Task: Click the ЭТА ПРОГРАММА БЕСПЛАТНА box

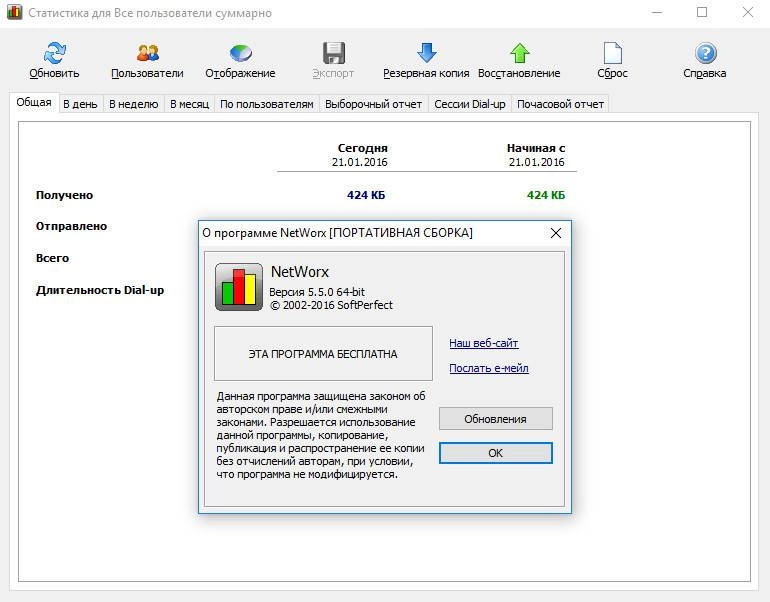Action: click(323, 354)
